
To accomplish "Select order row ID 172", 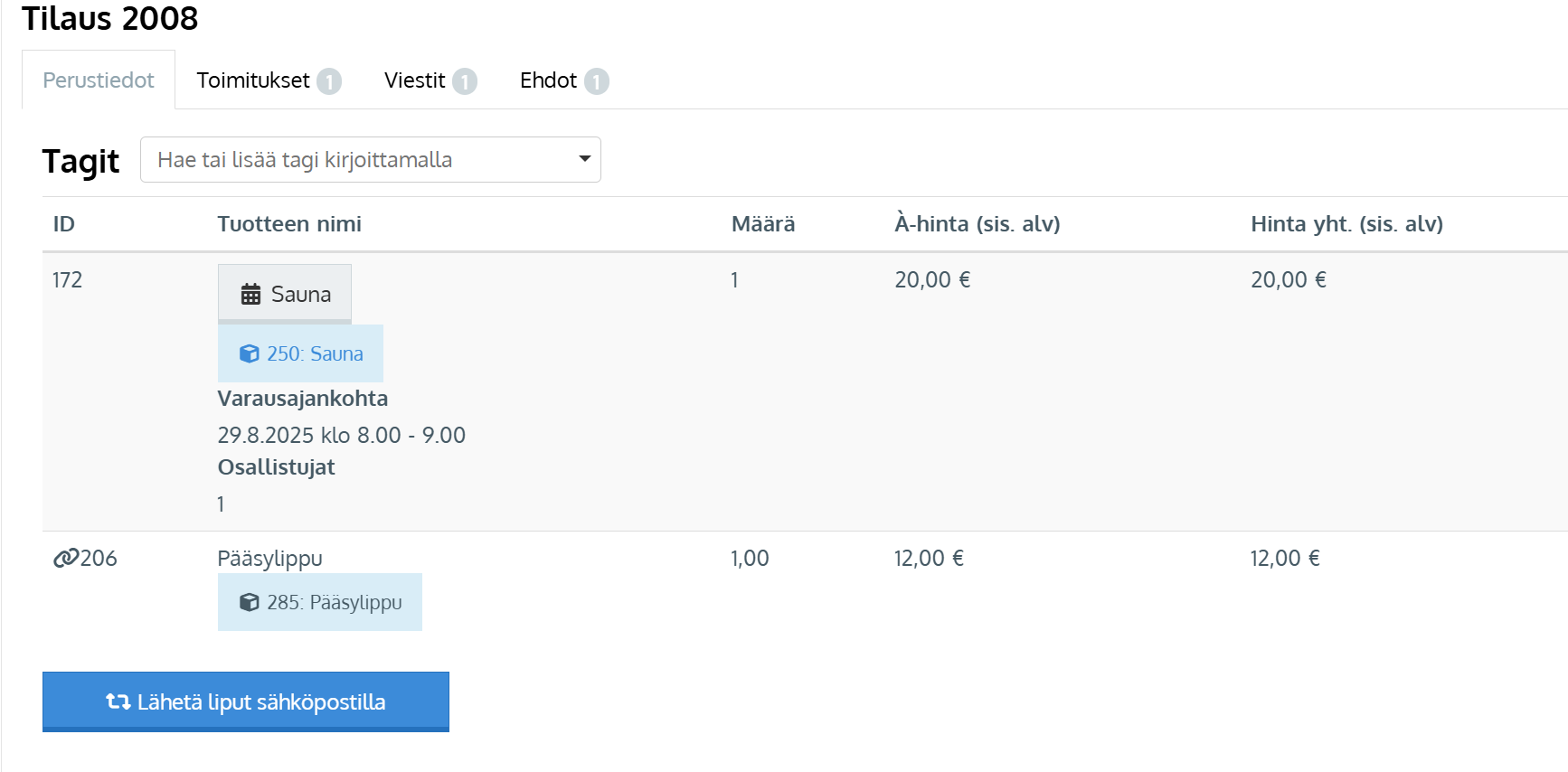I will [805, 391].
